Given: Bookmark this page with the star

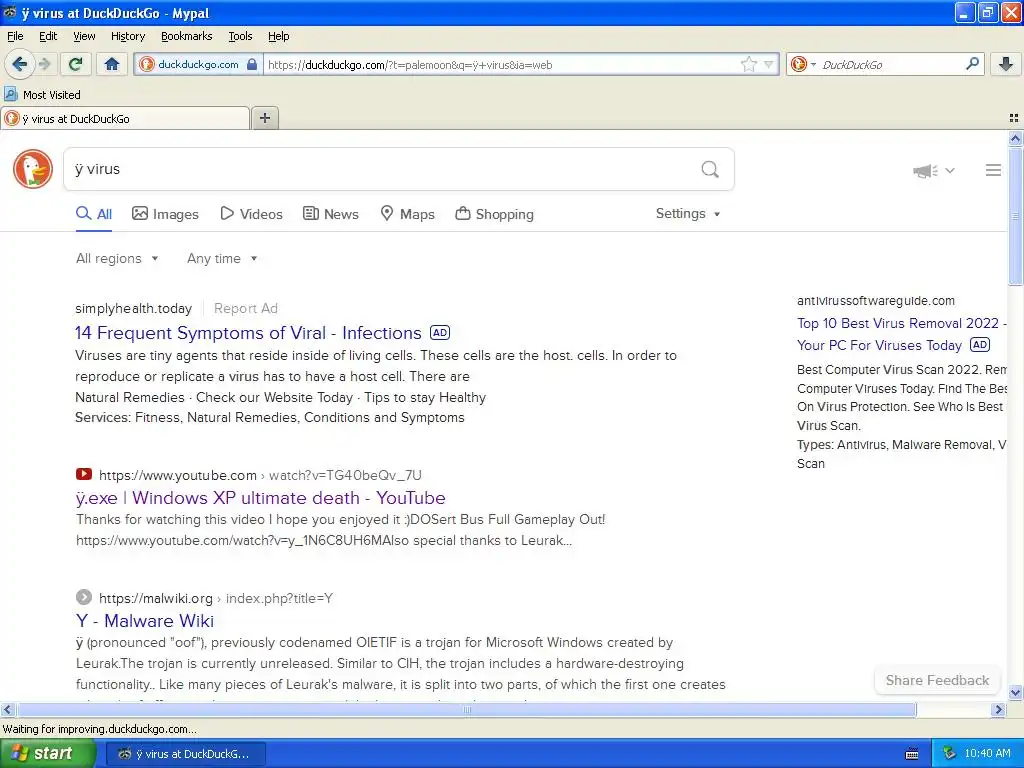Looking at the screenshot, I should (748, 64).
